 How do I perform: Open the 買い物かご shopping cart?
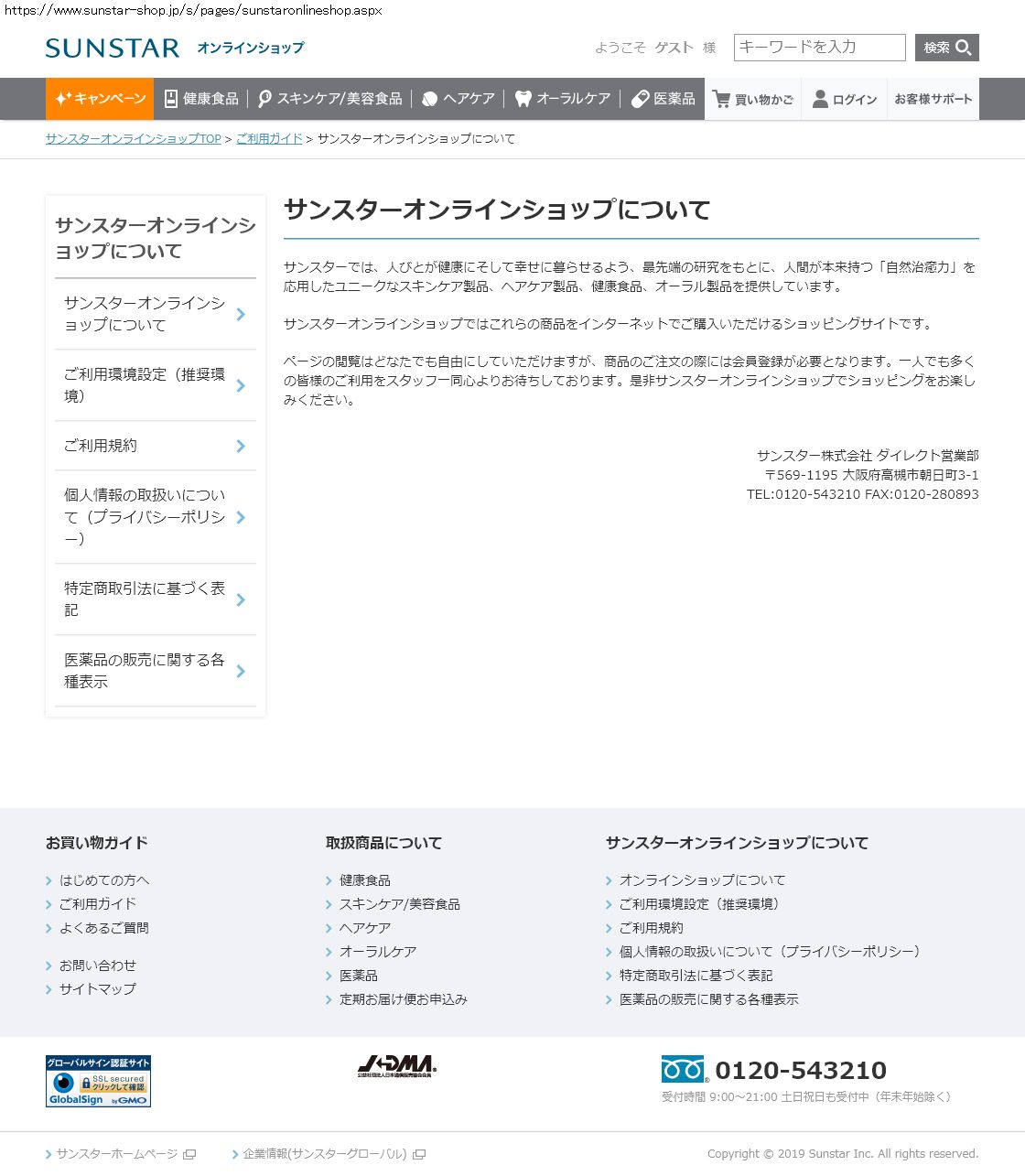[753, 99]
